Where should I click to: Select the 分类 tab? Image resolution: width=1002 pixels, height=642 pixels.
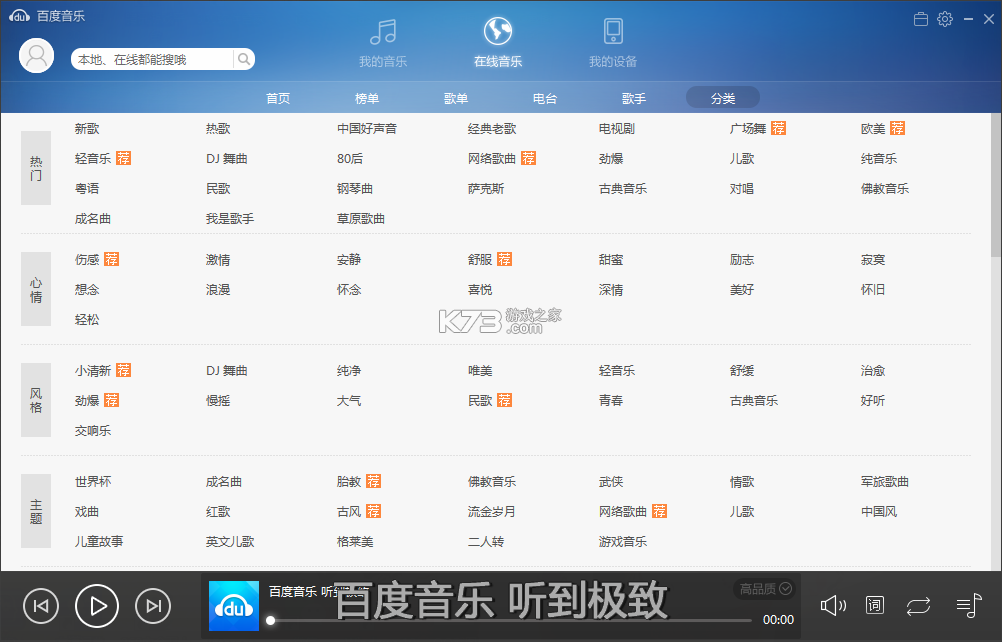[x=723, y=98]
